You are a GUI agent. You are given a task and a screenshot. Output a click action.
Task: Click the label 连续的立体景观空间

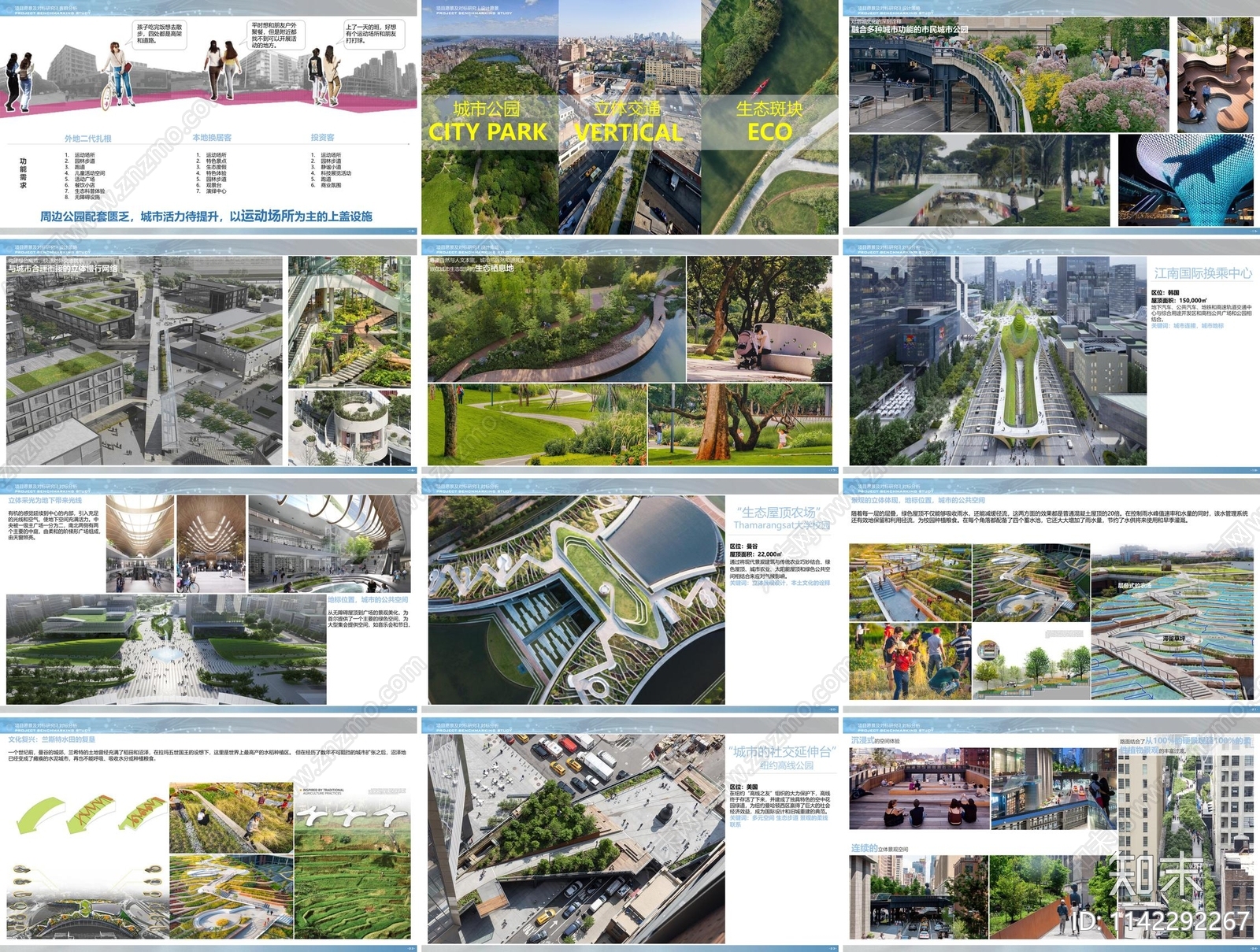[x=880, y=849]
